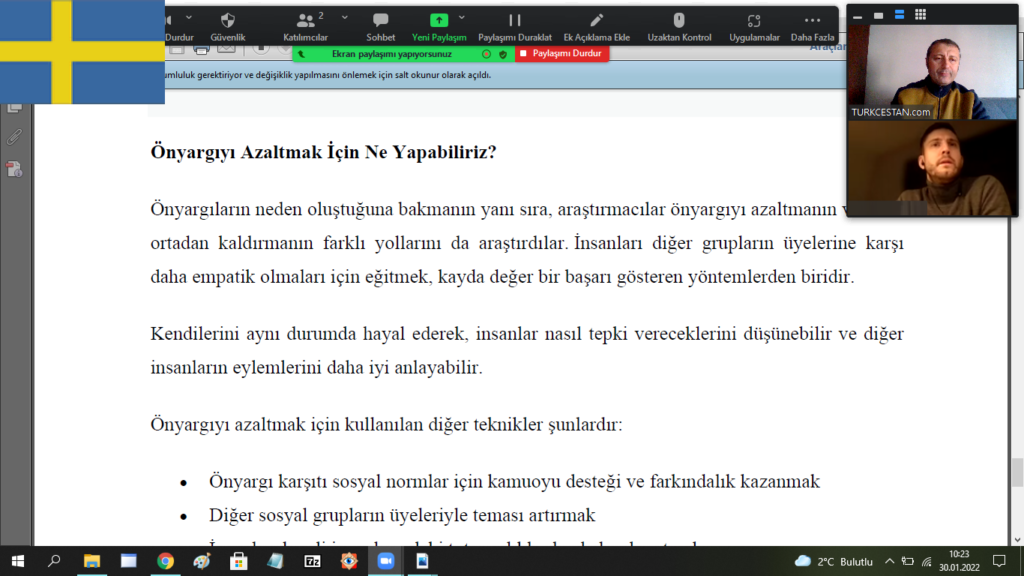Viewport: 1024px width, 576px height.
Task: Open the Katılımcılar participants panel
Action: (x=305, y=27)
